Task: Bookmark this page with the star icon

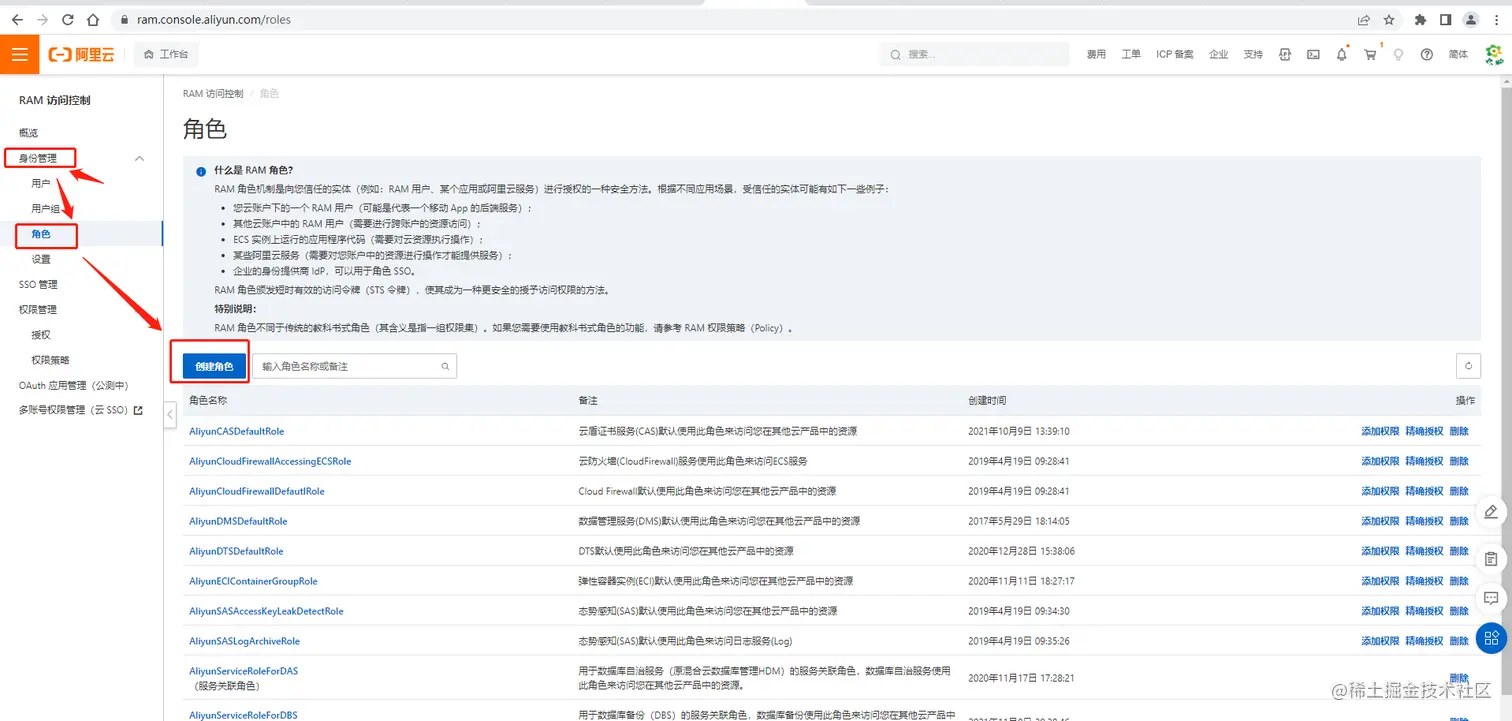Action: pos(1389,19)
